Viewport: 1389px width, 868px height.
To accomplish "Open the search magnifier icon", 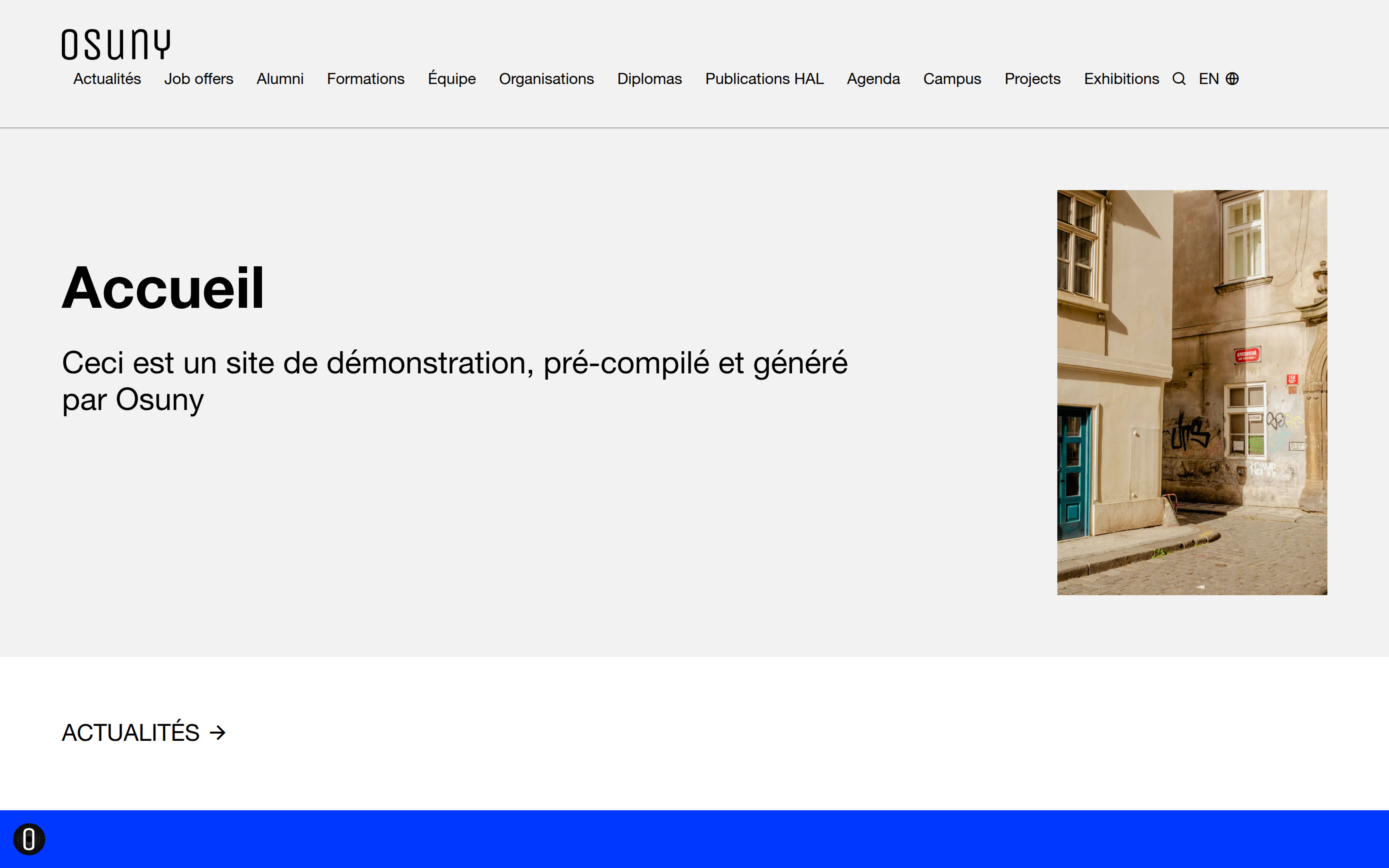I will [1178, 79].
